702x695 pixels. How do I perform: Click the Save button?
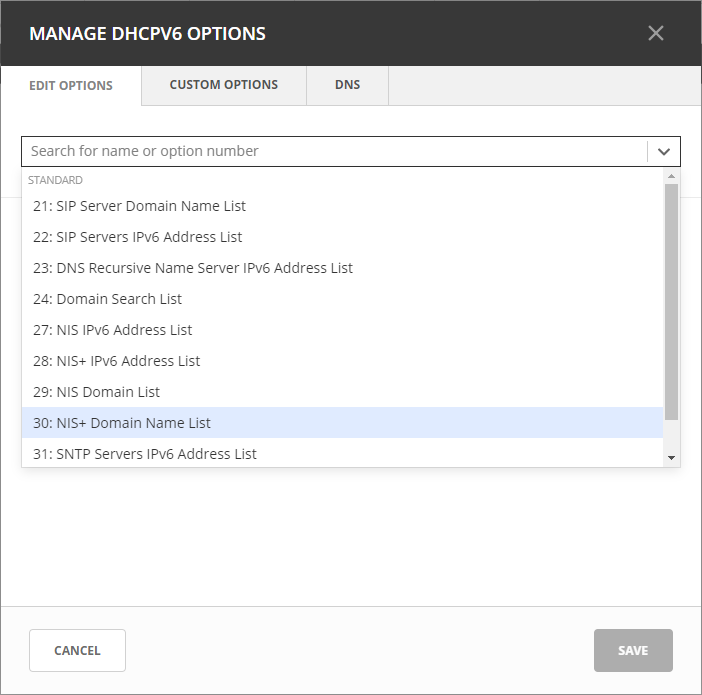point(633,650)
